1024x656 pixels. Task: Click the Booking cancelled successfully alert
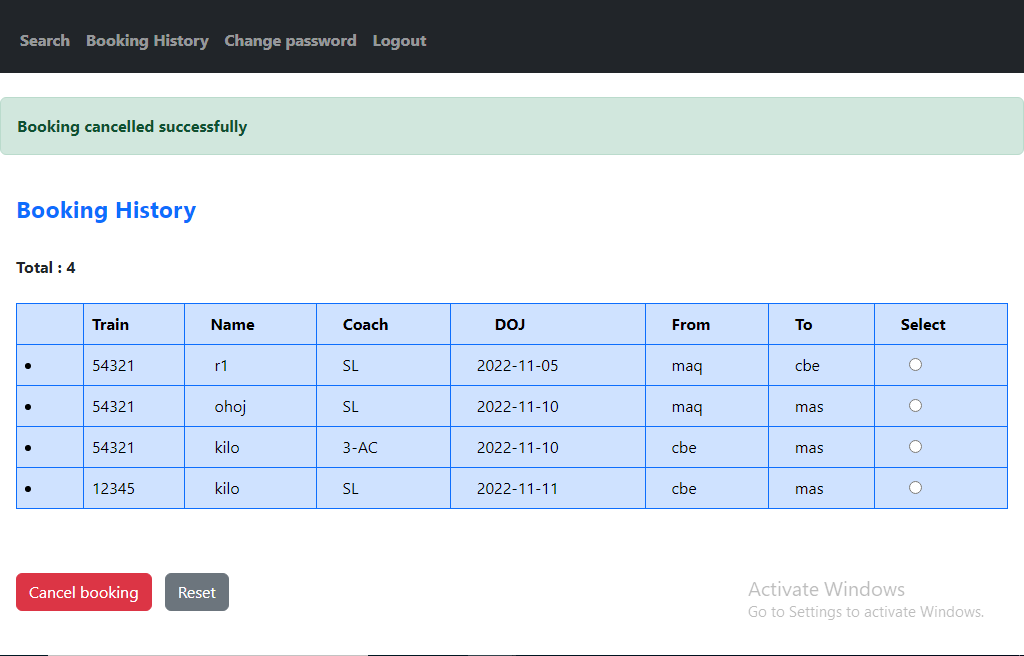pos(512,126)
